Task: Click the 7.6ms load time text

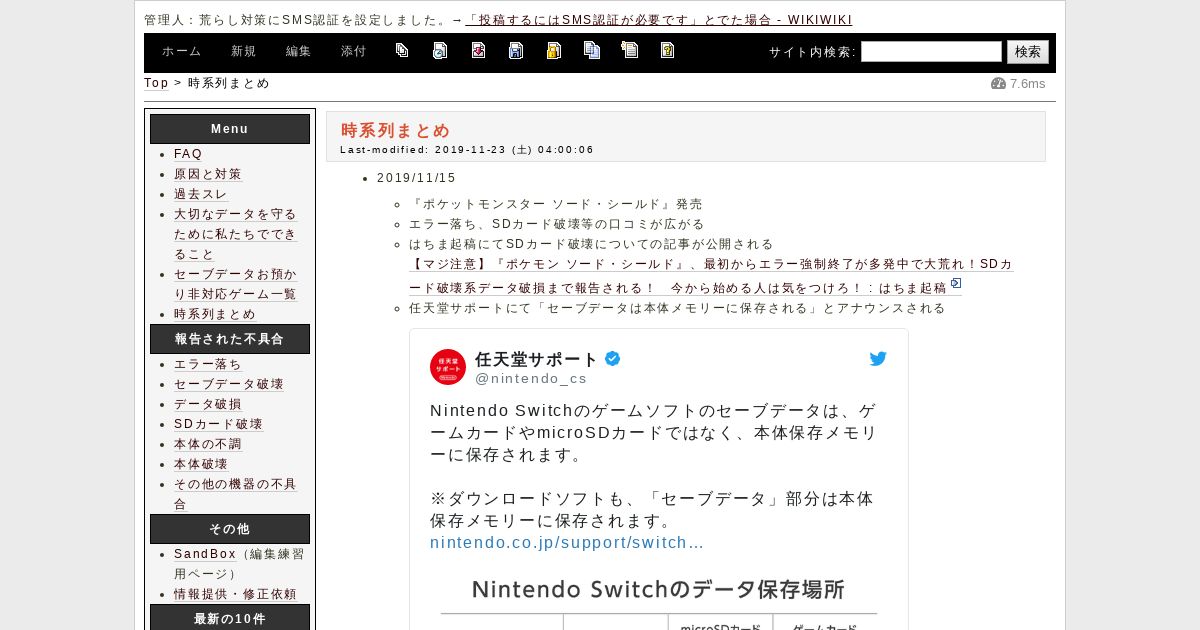Action: (x=1027, y=84)
